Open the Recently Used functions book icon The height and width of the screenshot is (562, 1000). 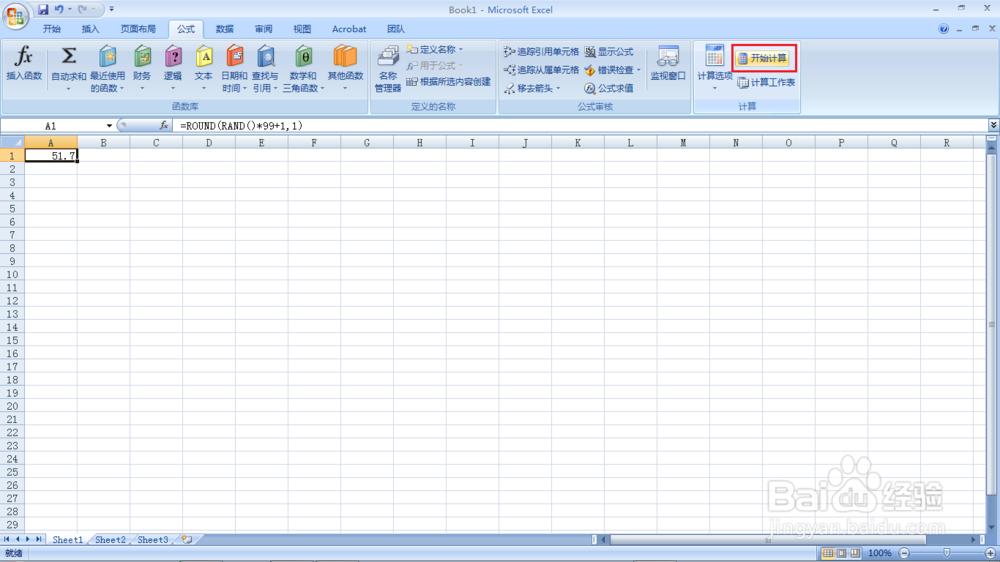point(107,57)
